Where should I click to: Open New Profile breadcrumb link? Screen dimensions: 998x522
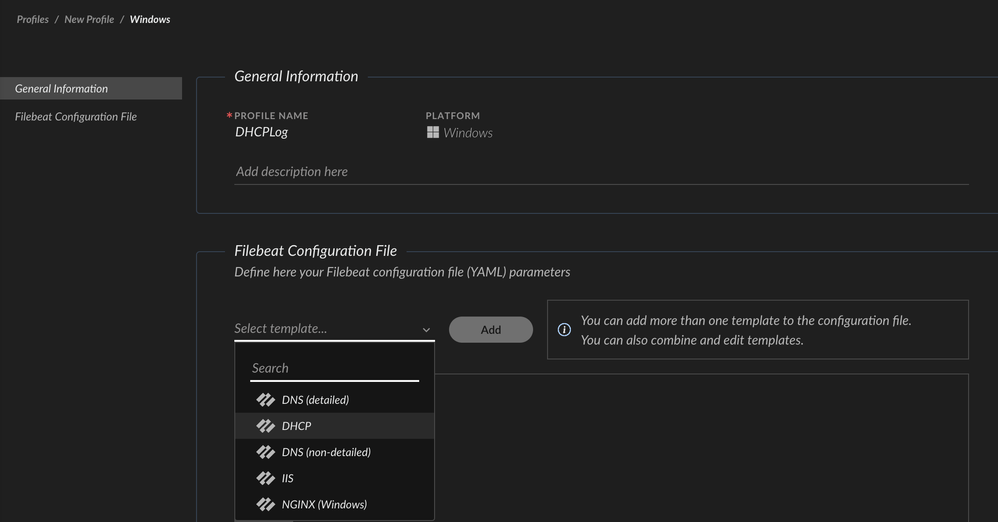pyautogui.click(x=89, y=19)
